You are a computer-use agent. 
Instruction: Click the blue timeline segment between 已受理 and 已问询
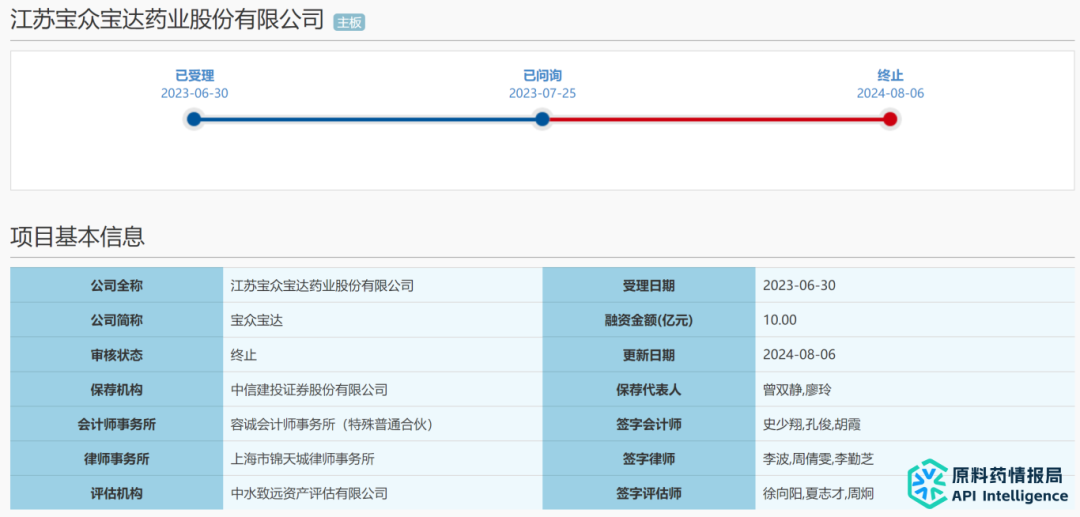(368, 119)
